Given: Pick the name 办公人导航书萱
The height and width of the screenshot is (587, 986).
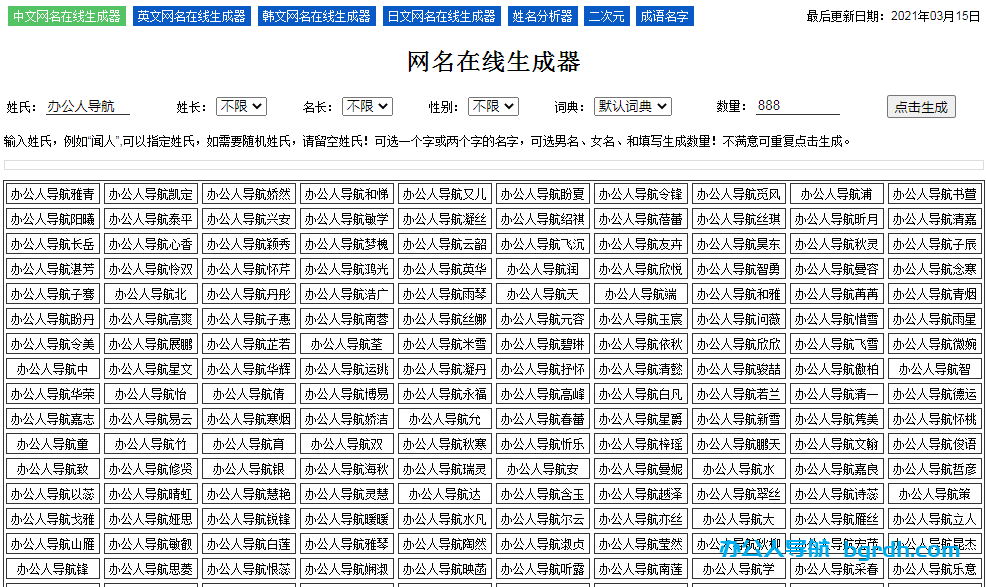Looking at the screenshot, I should click(x=937, y=194).
